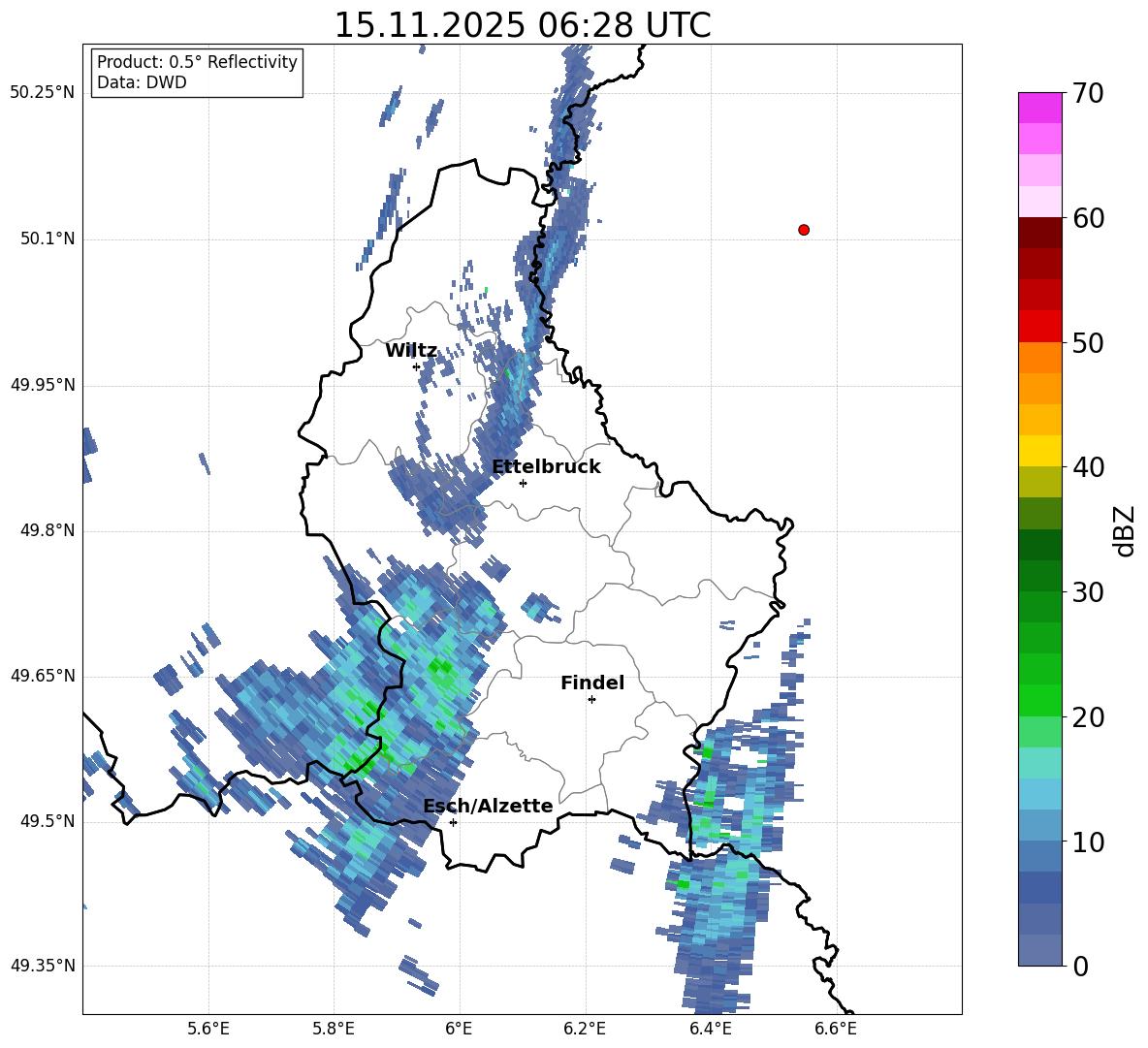The width and height of the screenshot is (1148, 1048).
Task: Click the Wiltz city label
Action: click(411, 351)
